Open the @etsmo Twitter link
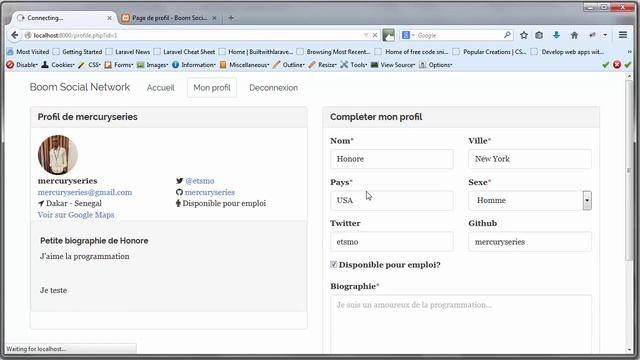This screenshot has width=640, height=360. (200, 181)
